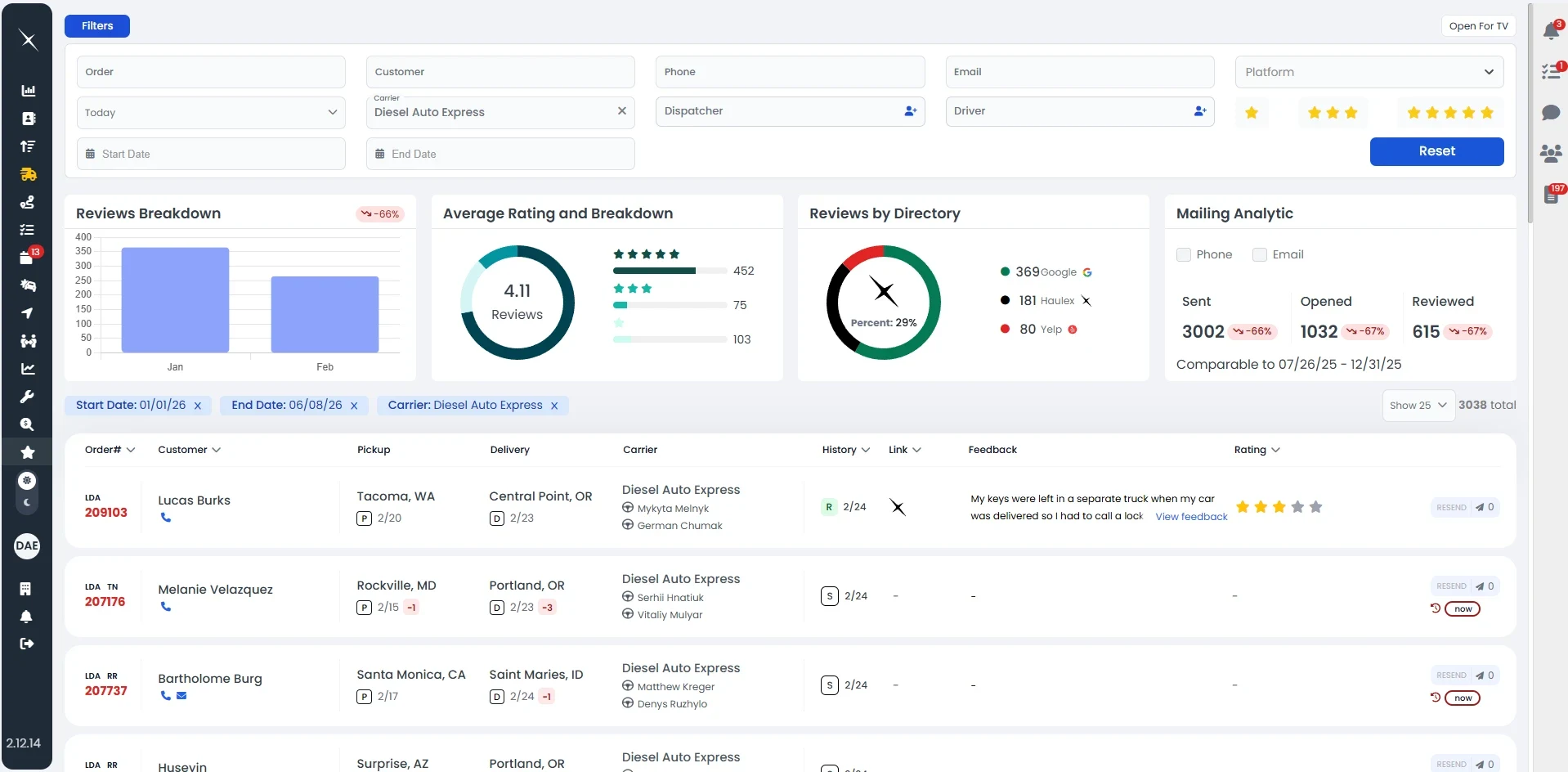1568x772 pixels.
Task: Select the star reviews sidebar icon
Action: tap(28, 452)
